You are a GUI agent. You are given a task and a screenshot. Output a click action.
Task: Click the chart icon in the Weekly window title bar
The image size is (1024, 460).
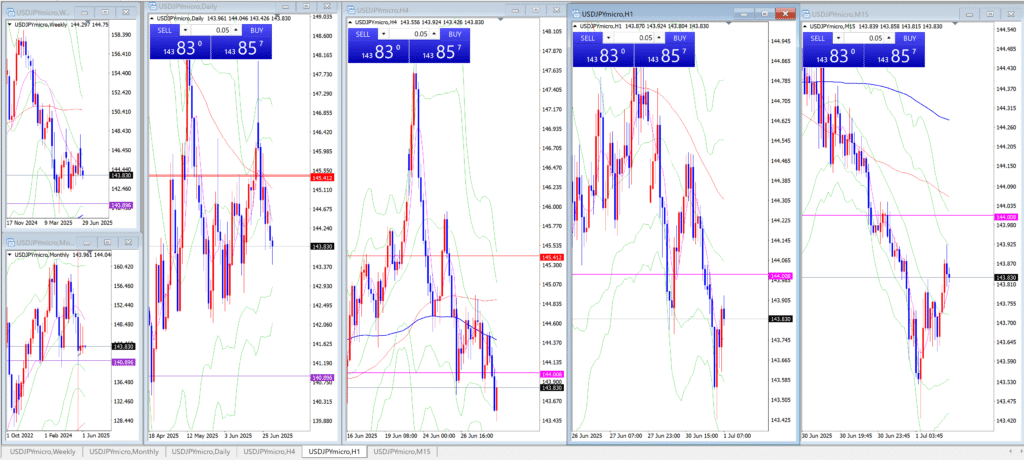(x=10, y=12)
